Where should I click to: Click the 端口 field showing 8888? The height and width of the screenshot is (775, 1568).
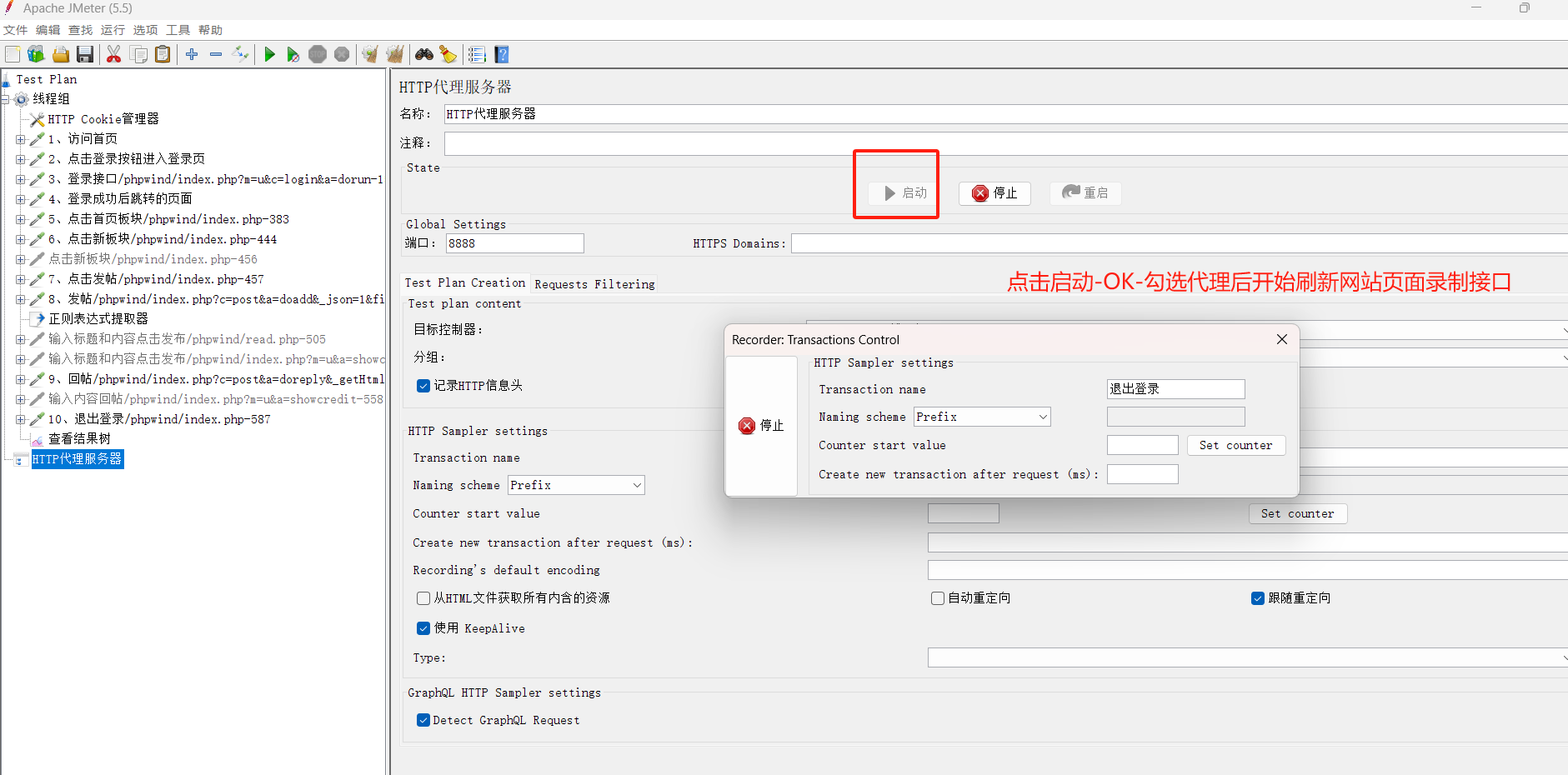pyautogui.click(x=515, y=243)
